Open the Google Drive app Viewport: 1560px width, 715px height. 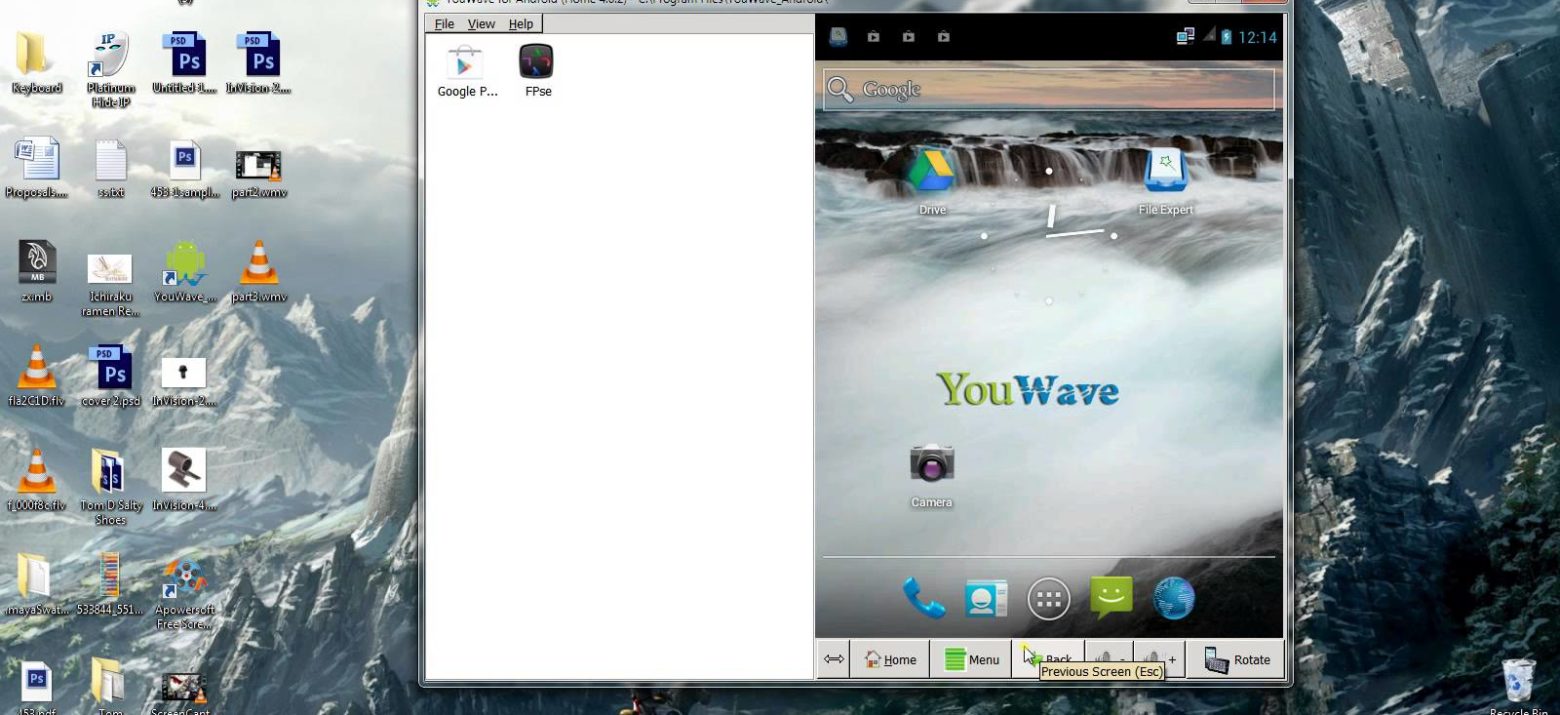pyautogui.click(x=931, y=172)
